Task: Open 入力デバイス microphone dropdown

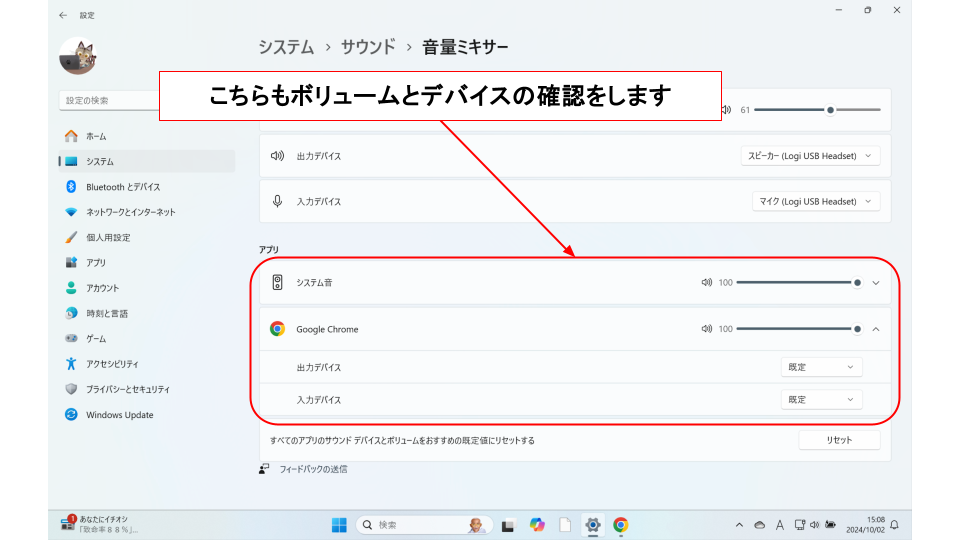Action: tap(816, 202)
